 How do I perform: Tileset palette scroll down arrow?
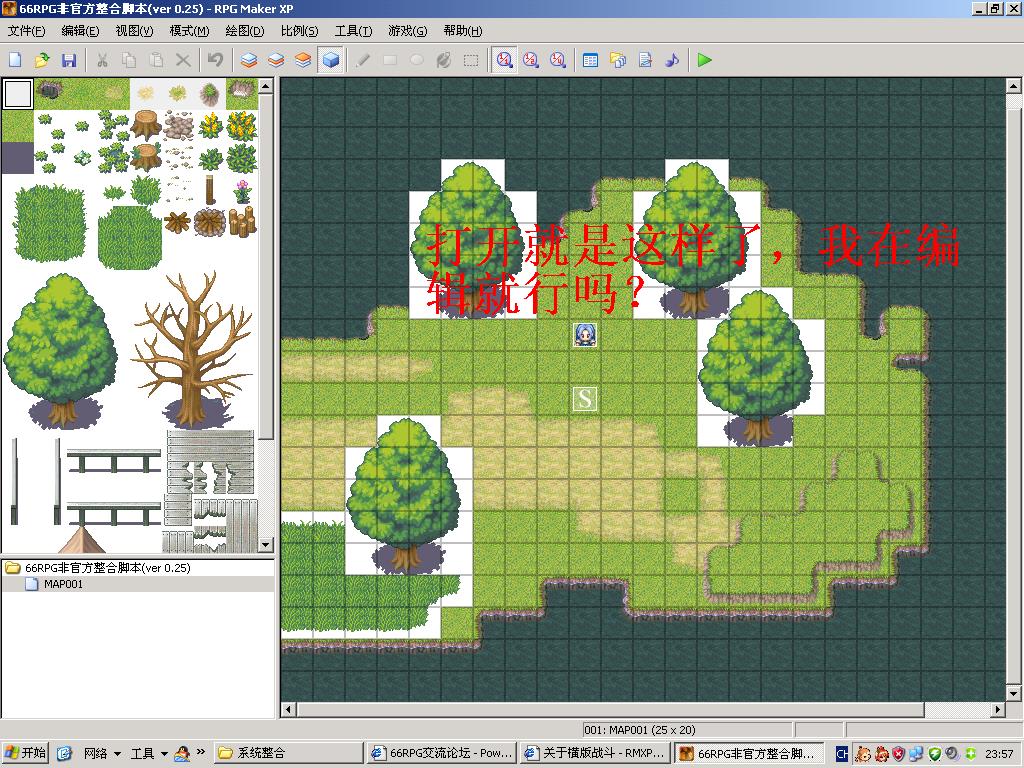point(266,544)
